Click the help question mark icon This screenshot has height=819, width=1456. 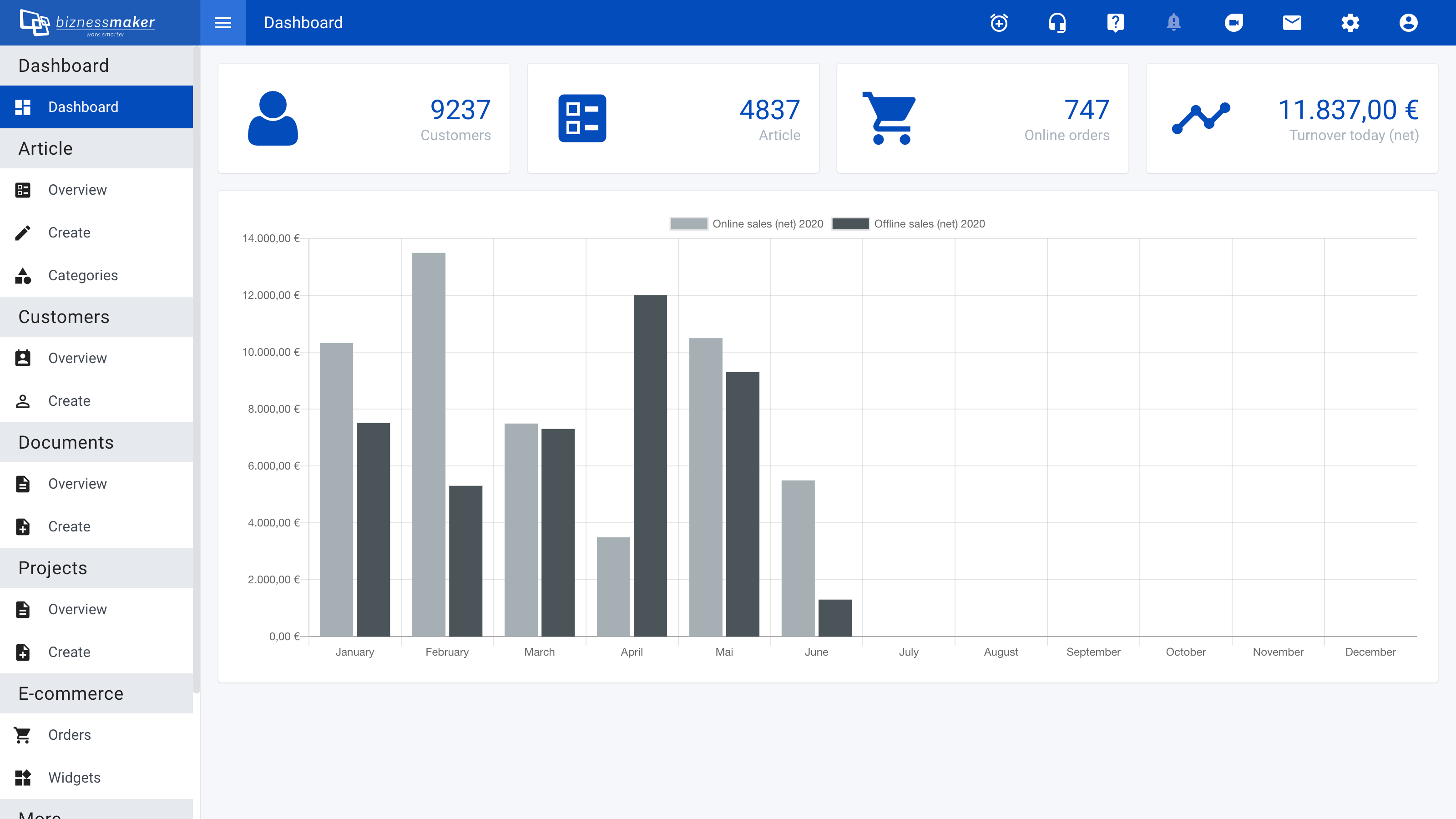[1115, 23]
